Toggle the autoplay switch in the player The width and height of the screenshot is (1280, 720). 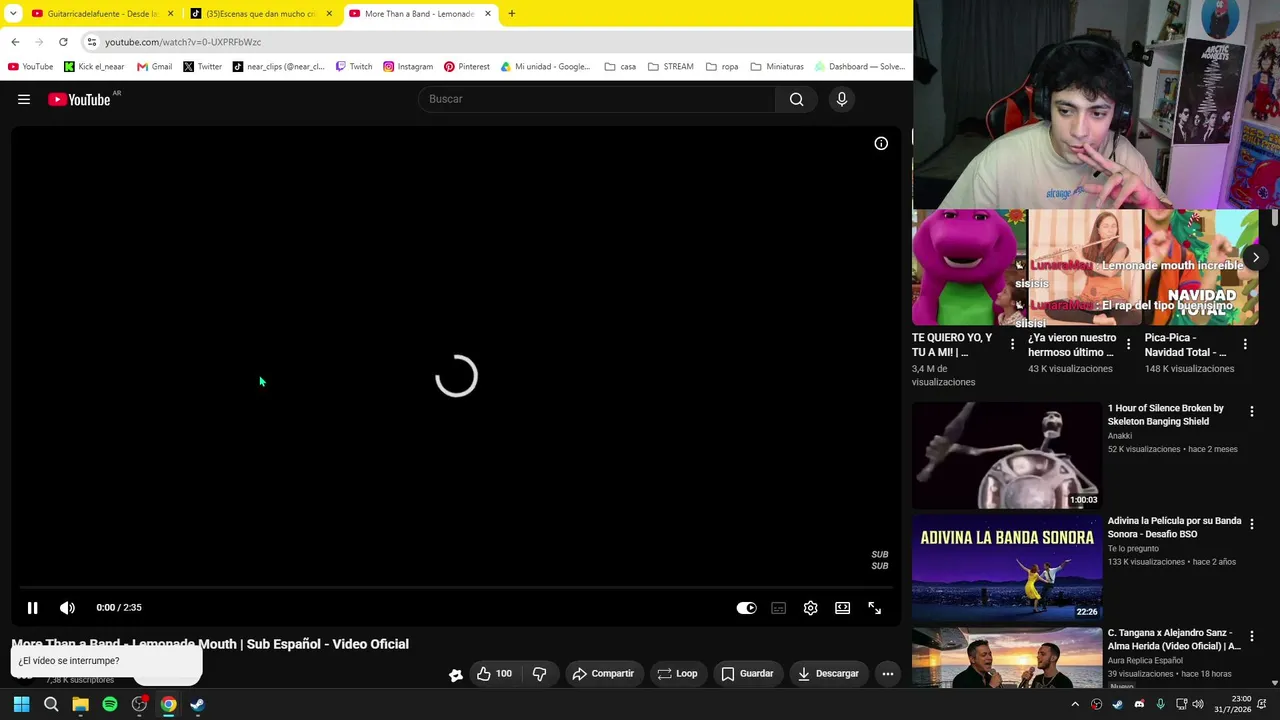[747, 607]
